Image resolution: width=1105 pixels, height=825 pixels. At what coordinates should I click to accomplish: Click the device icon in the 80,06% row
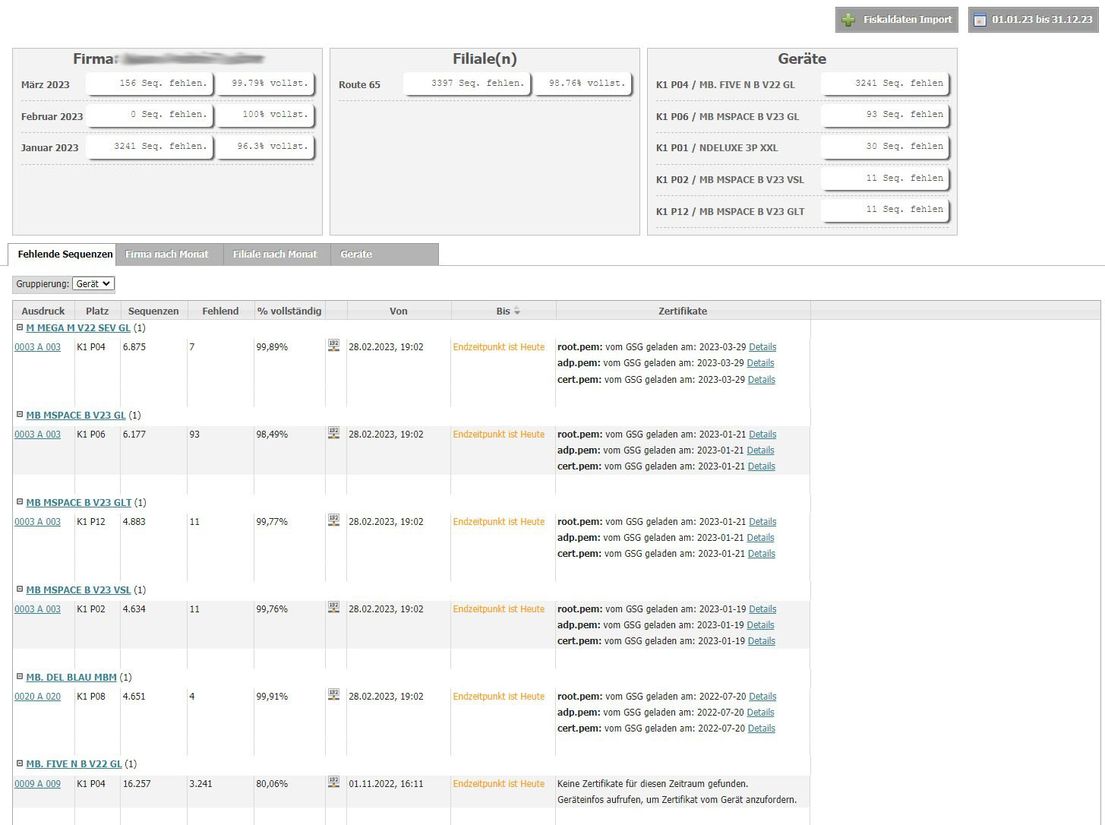[x=334, y=782]
